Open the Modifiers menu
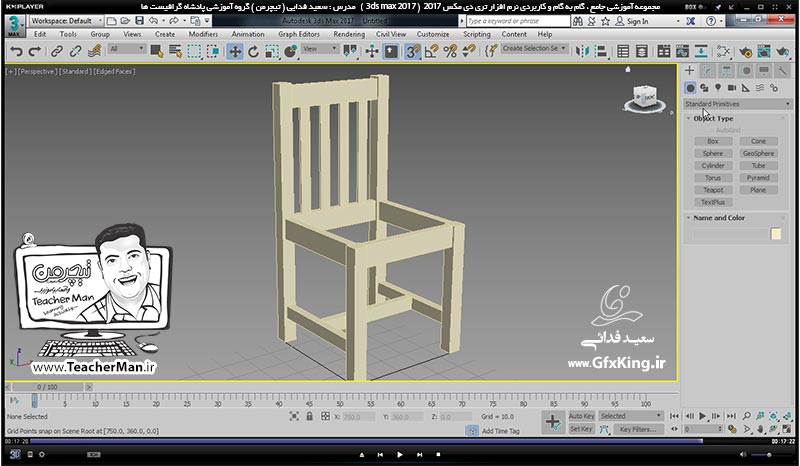Image resolution: width=800 pixels, height=466 pixels. [x=203, y=34]
